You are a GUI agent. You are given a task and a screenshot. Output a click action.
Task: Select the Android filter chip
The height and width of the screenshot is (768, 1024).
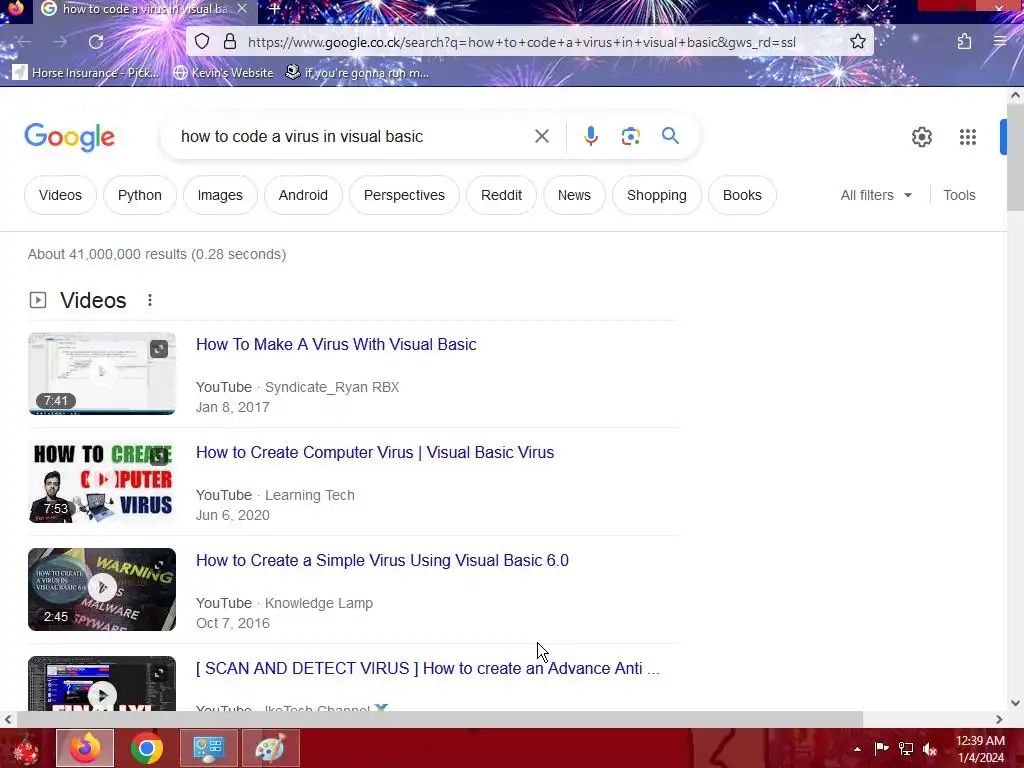303,195
